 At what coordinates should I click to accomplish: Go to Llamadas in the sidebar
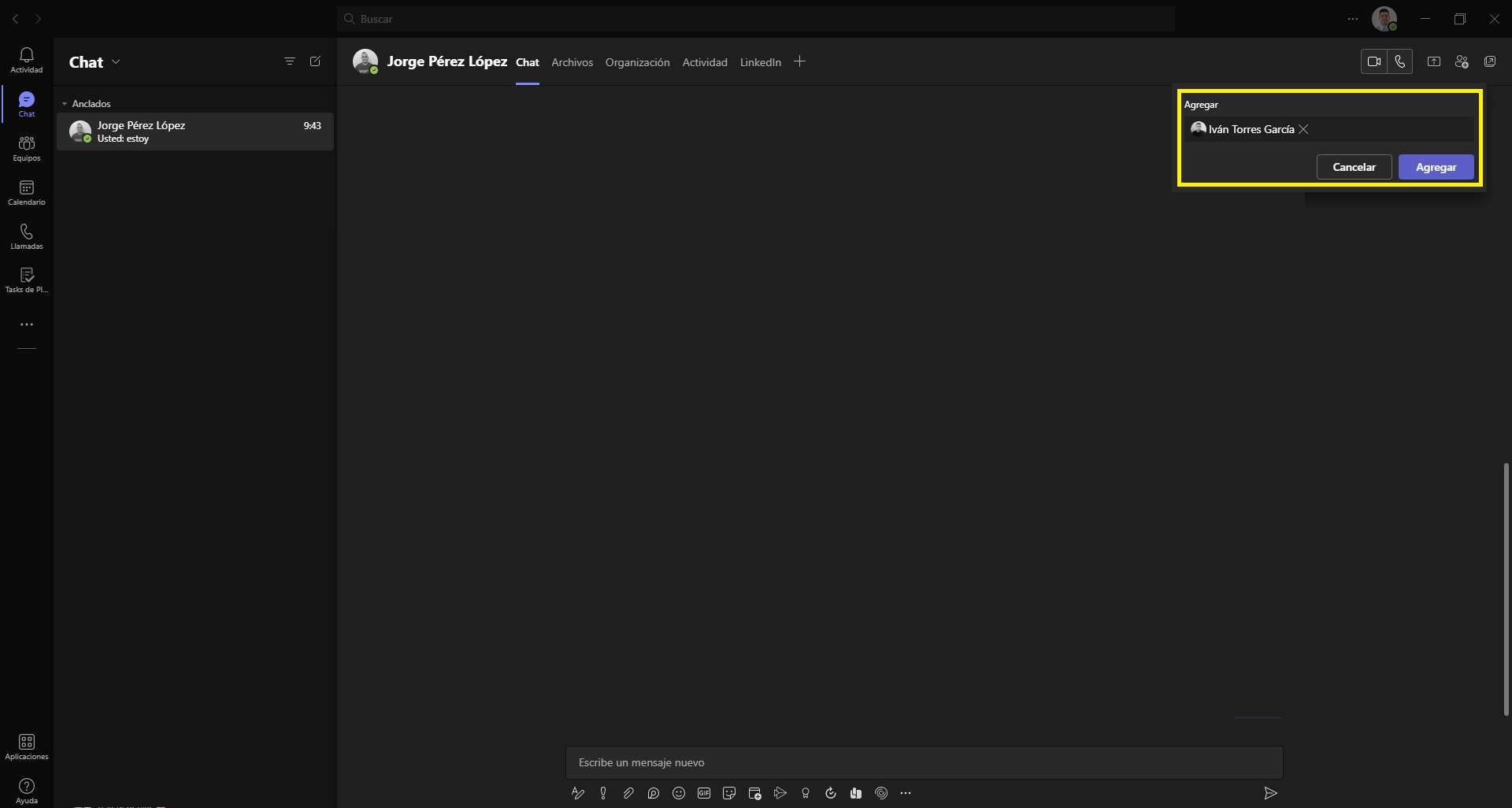pyautogui.click(x=27, y=236)
